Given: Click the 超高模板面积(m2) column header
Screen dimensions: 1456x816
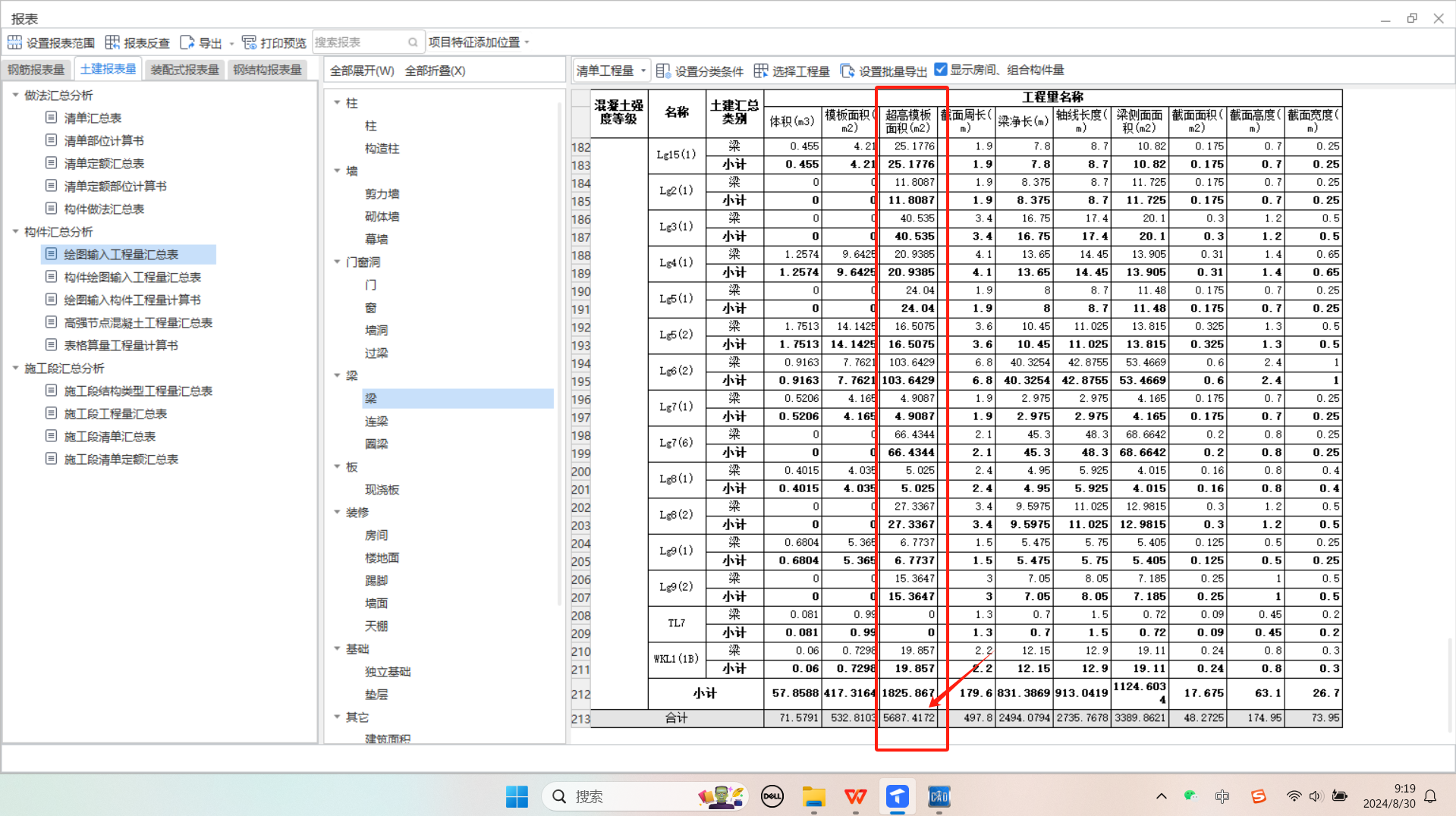Looking at the screenshot, I should [x=908, y=121].
